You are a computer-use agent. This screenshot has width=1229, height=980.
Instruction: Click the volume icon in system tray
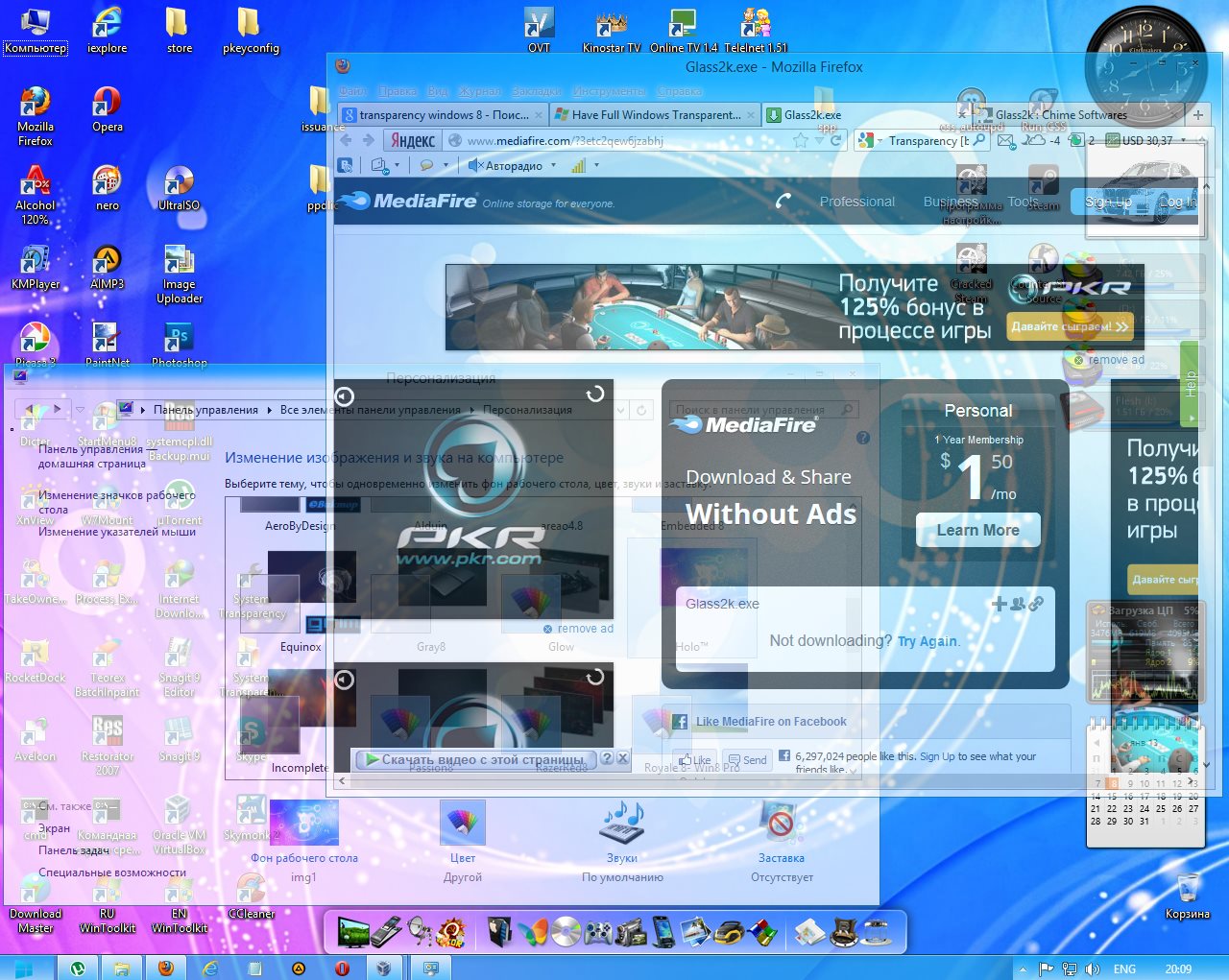click(1092, 969)
